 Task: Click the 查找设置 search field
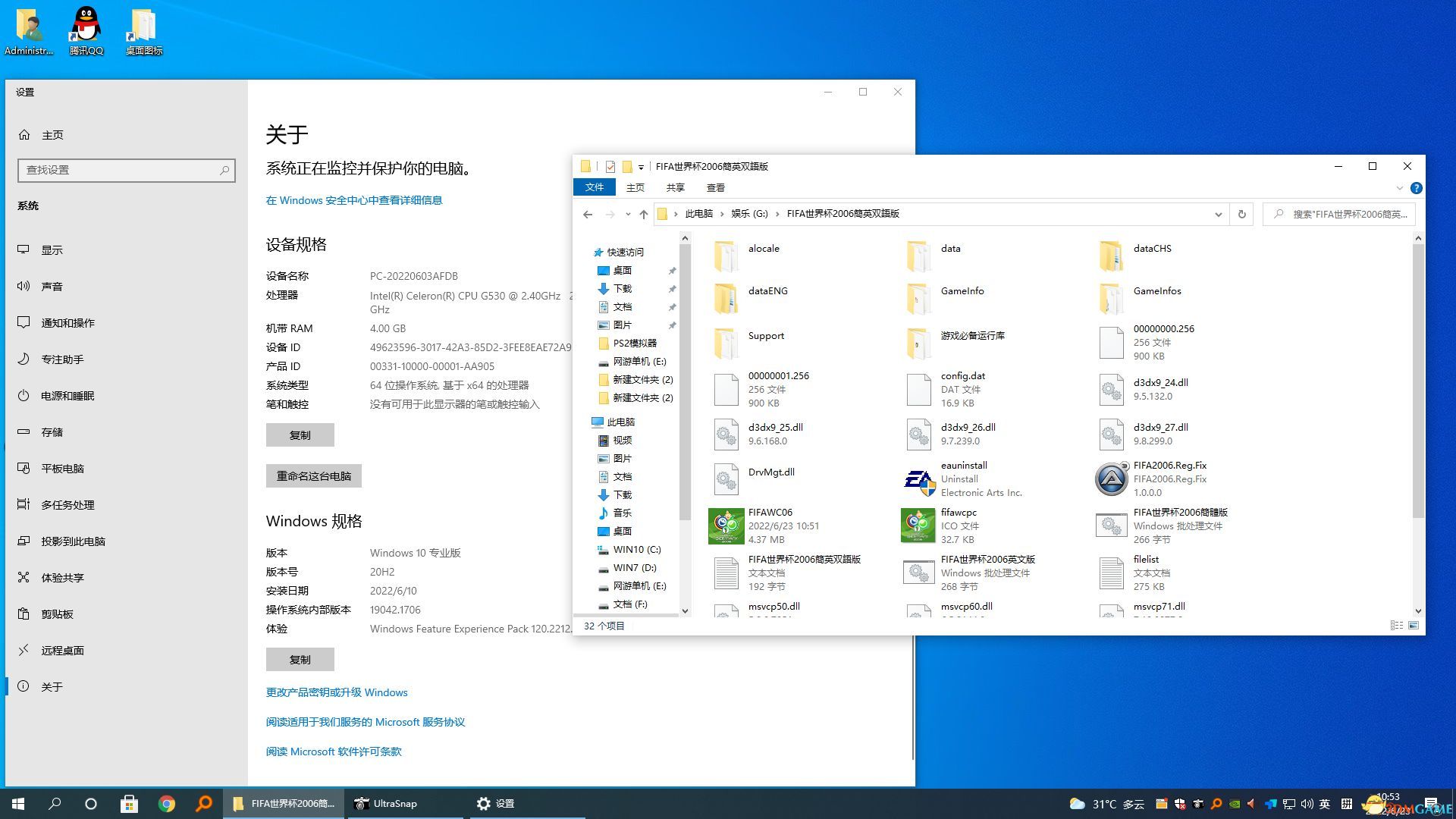tap(127, 170)
